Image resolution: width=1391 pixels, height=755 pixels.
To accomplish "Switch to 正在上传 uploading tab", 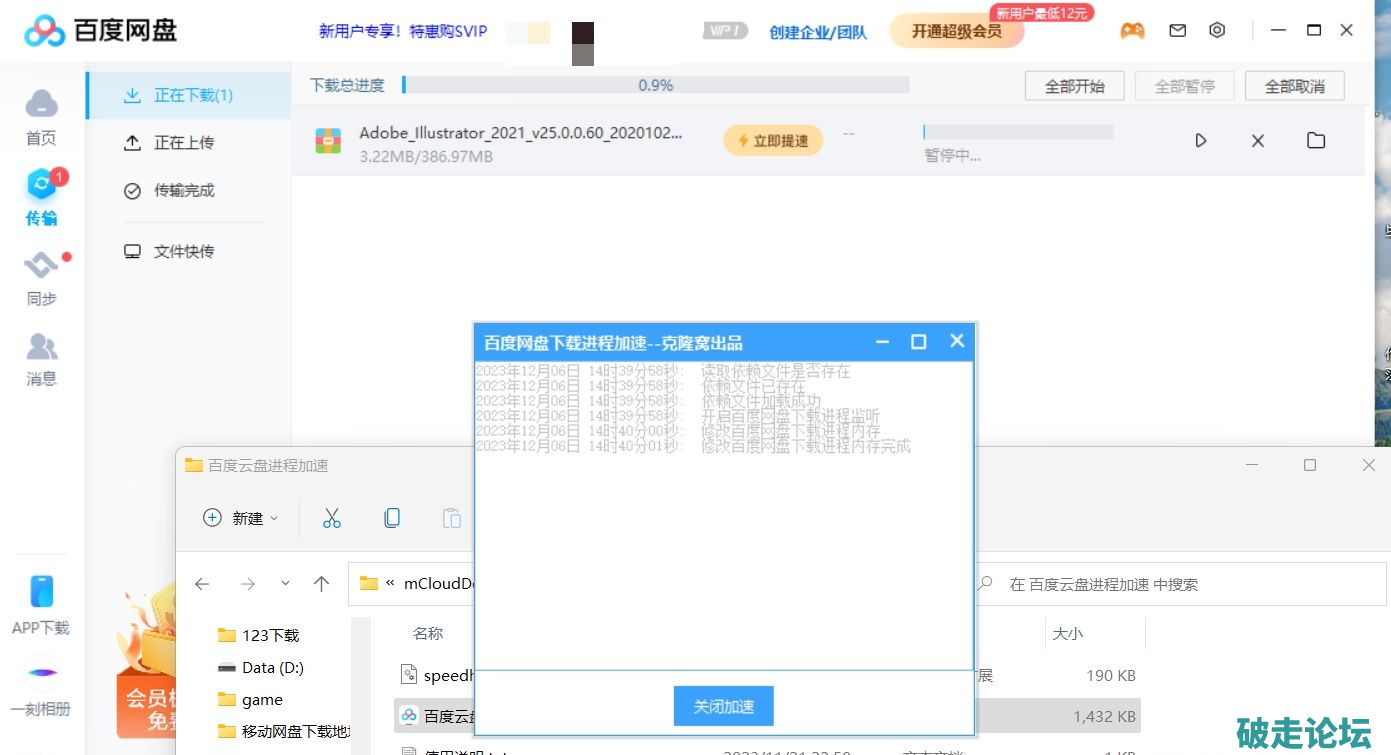I will point(183,143).
